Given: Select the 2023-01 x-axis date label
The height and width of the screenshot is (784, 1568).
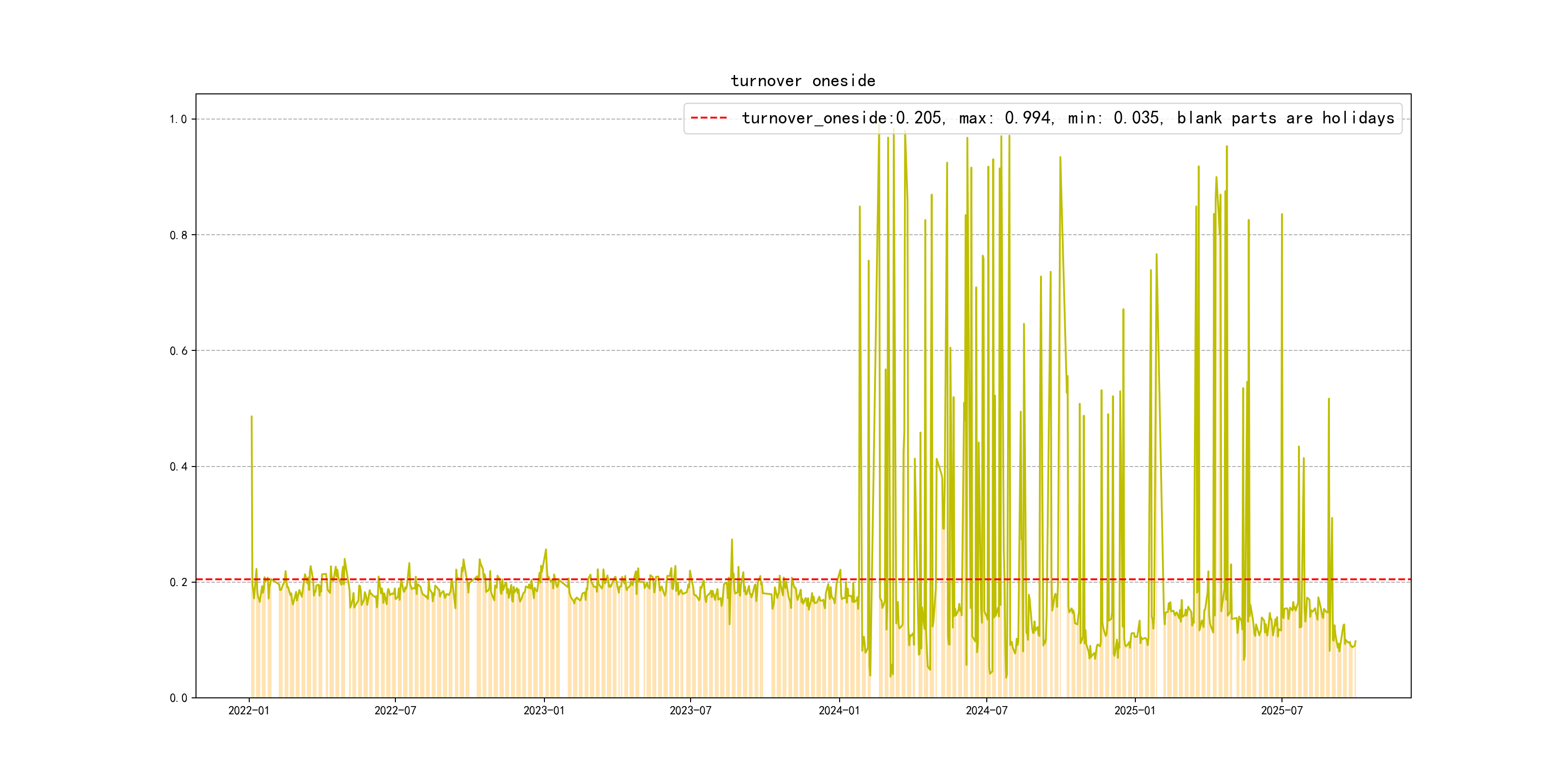Looking at the screenshot, I should 543,710.
